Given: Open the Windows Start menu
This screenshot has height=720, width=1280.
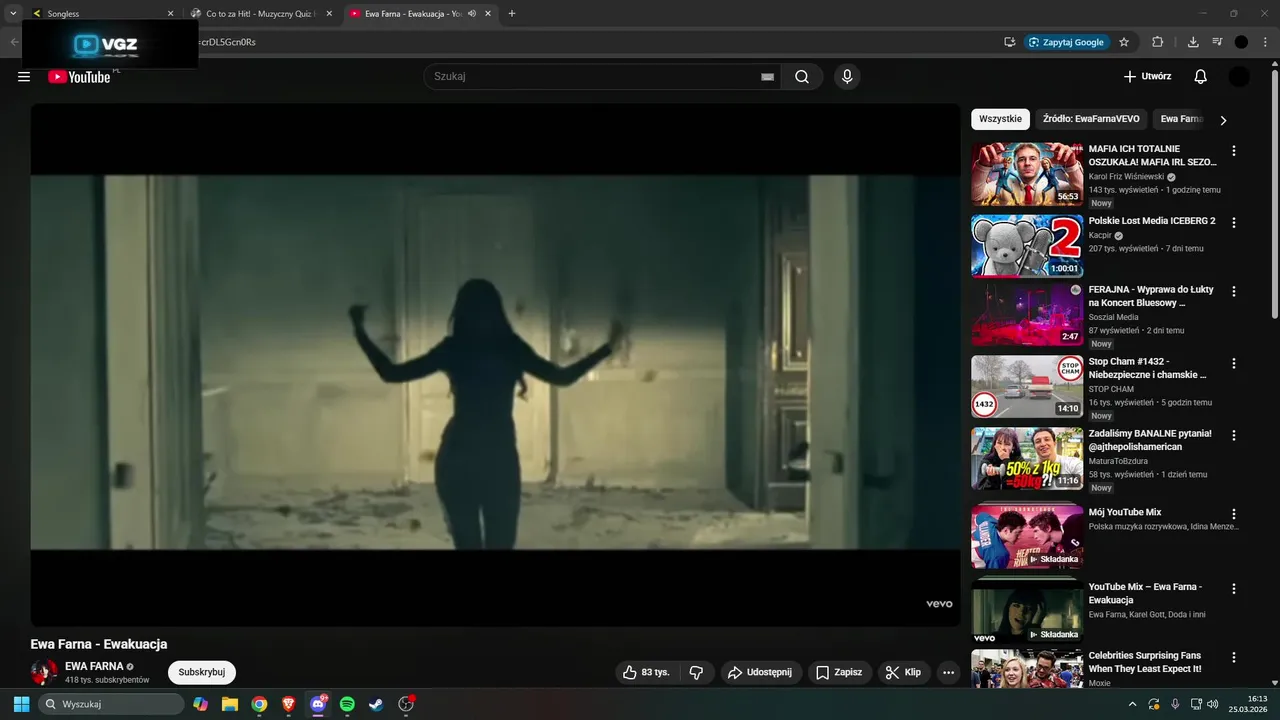Looking at the screenshot, I should click(x=21, y=704).
